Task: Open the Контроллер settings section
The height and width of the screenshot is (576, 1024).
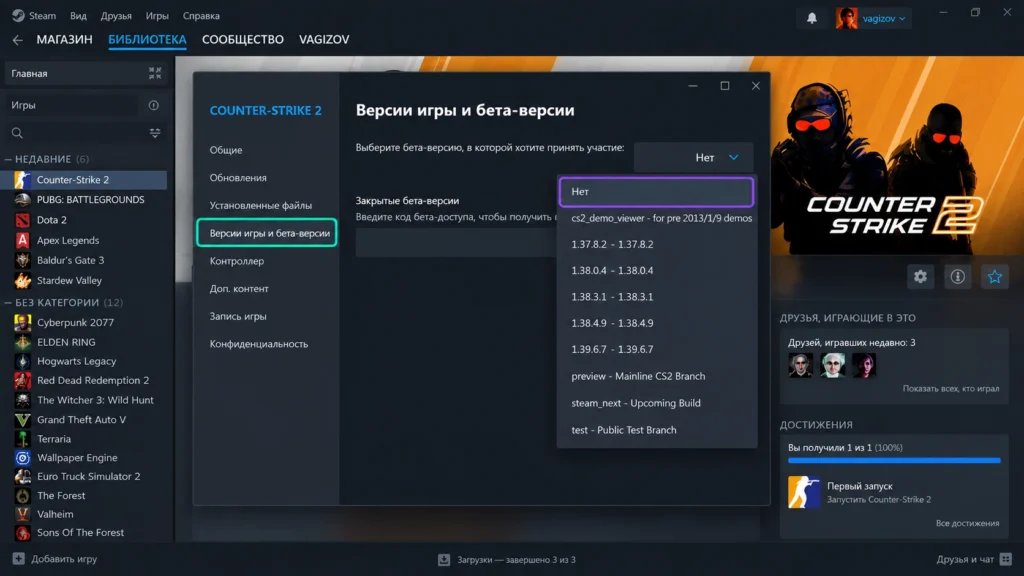Action: pyautogui.click(x=236, y=261)
